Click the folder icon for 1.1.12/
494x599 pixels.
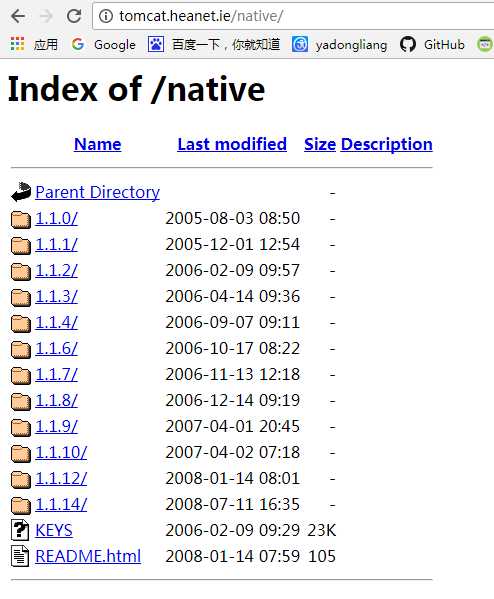click(21, 479)
